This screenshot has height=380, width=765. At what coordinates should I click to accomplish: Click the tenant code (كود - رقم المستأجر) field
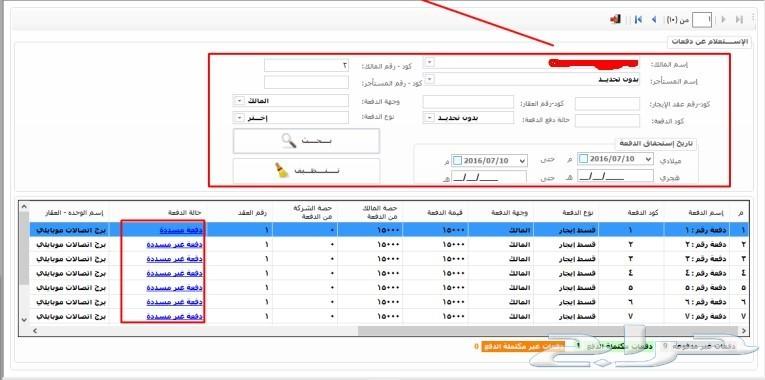click(306, 82)
